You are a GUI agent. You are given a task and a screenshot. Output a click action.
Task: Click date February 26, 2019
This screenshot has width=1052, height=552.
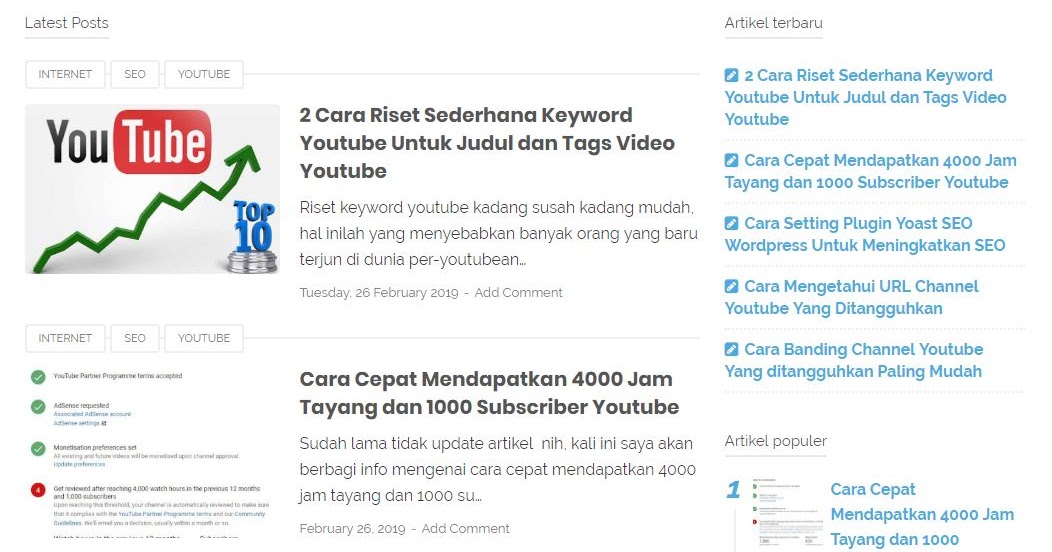point(352,529)
